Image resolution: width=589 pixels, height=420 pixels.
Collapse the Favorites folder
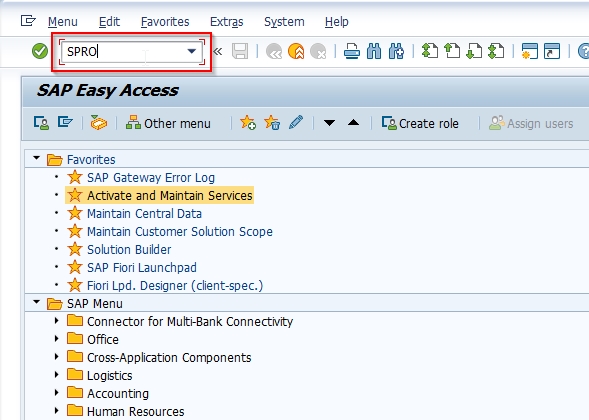[36, 158]
